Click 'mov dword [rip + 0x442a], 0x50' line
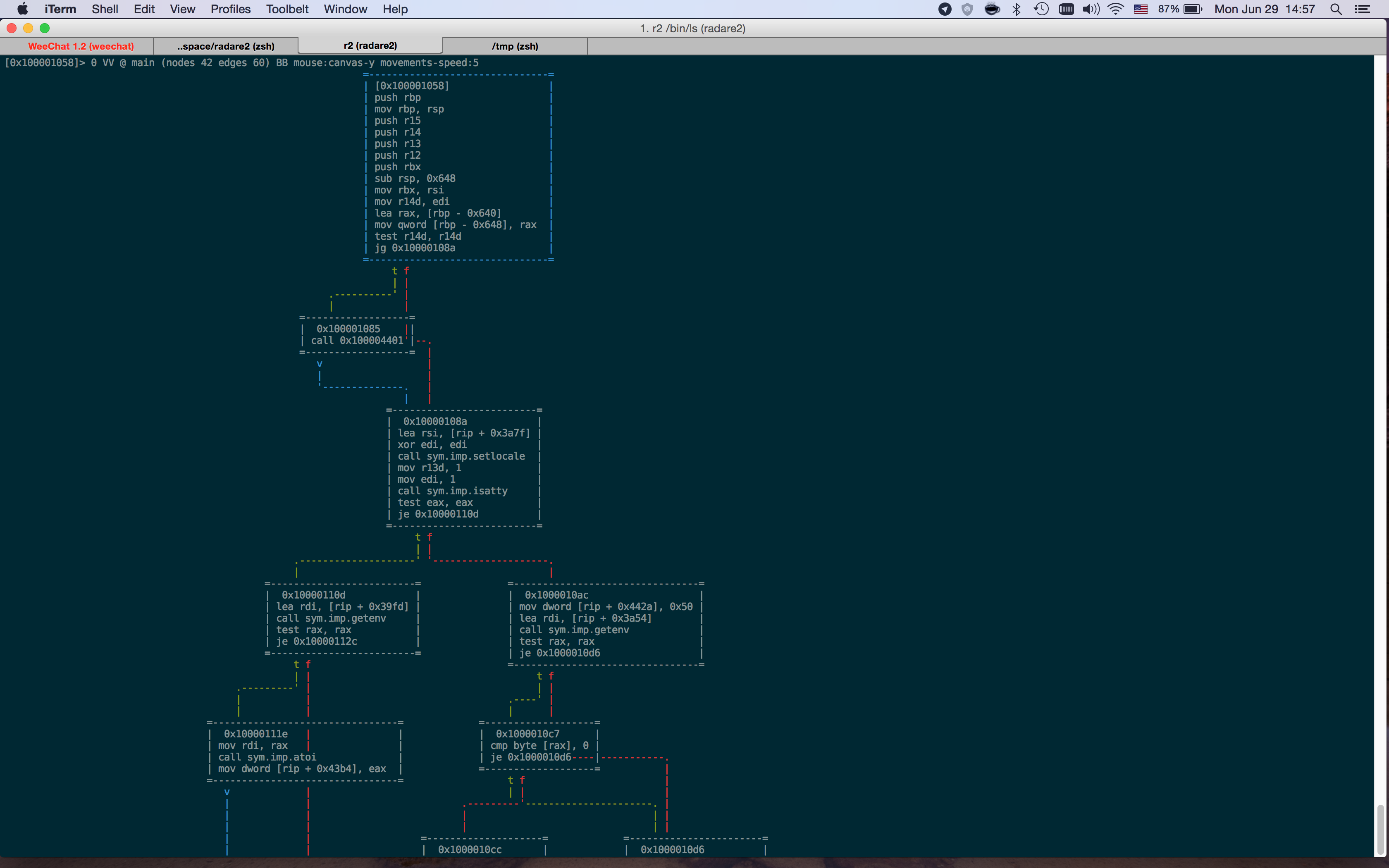1389x868 pixels. [x=606, y=607]
